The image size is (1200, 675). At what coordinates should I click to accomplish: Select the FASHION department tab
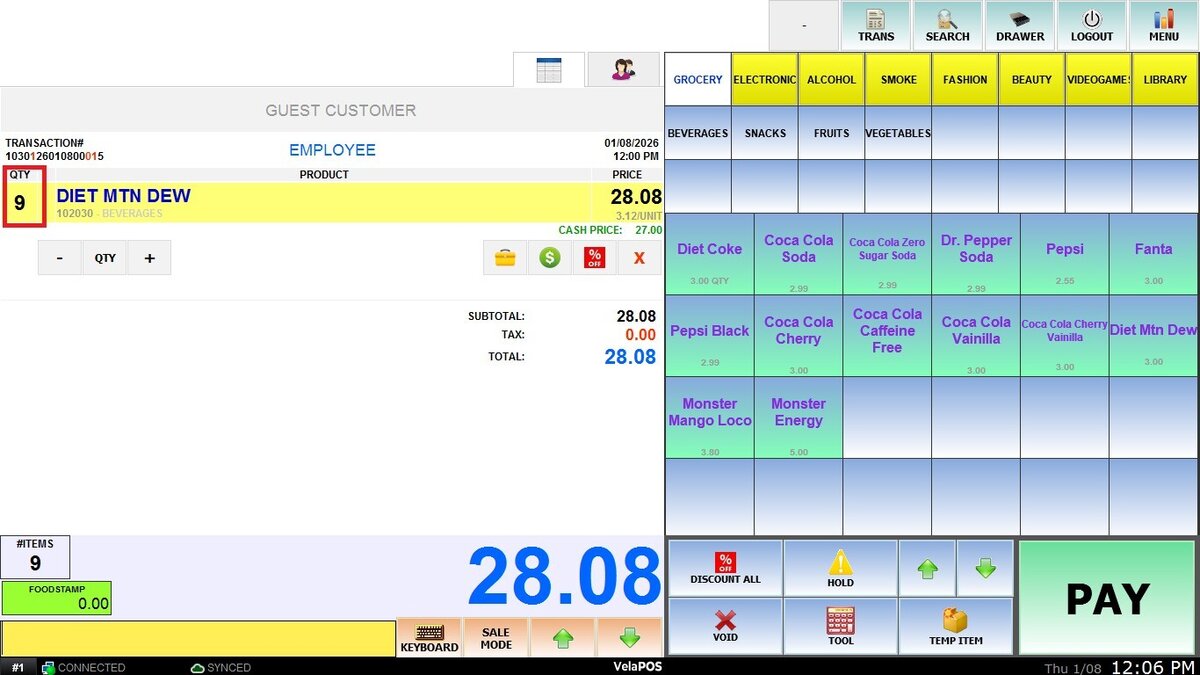coord(965,80)
